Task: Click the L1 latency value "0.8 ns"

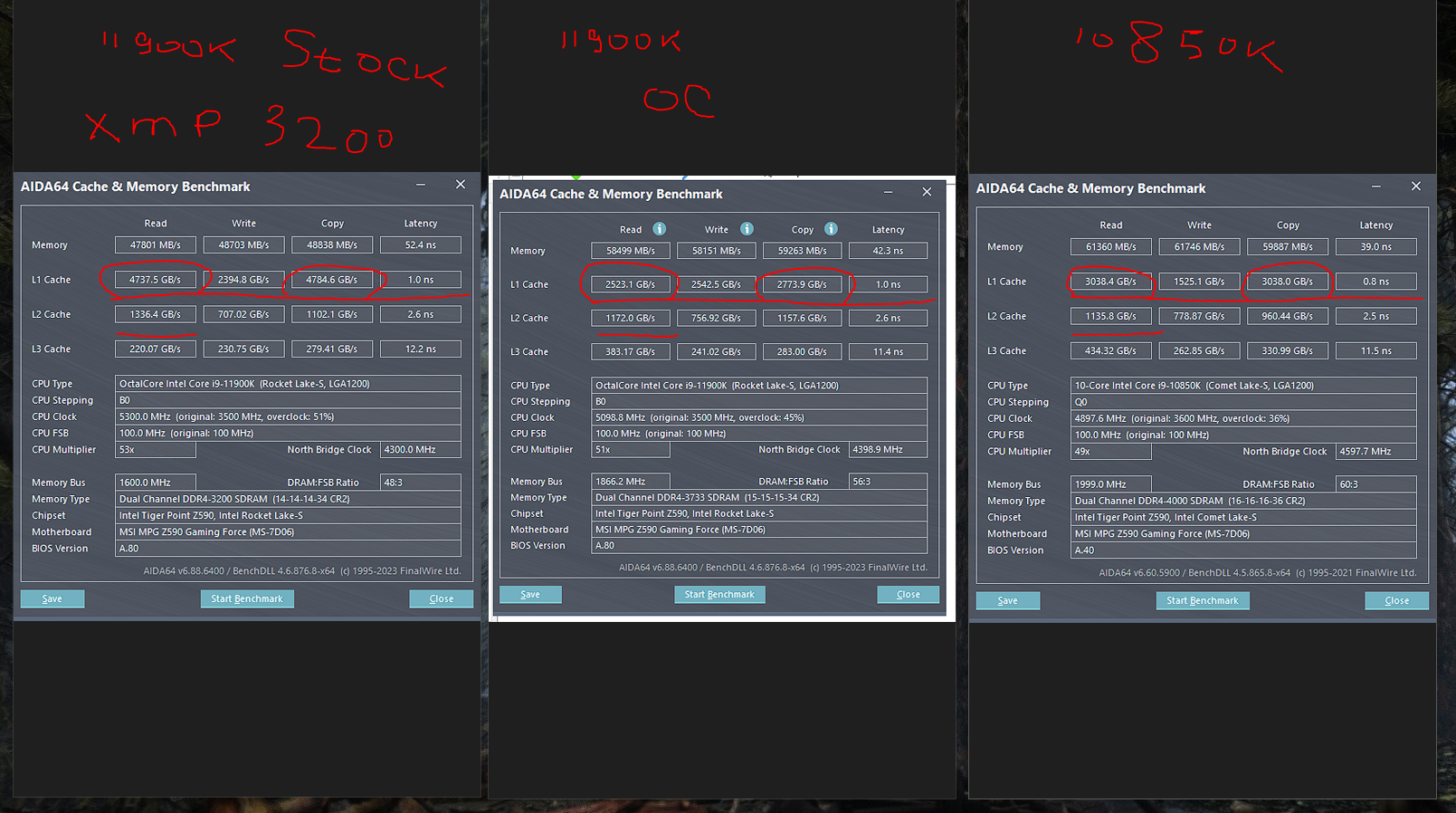Action: 1376,282
